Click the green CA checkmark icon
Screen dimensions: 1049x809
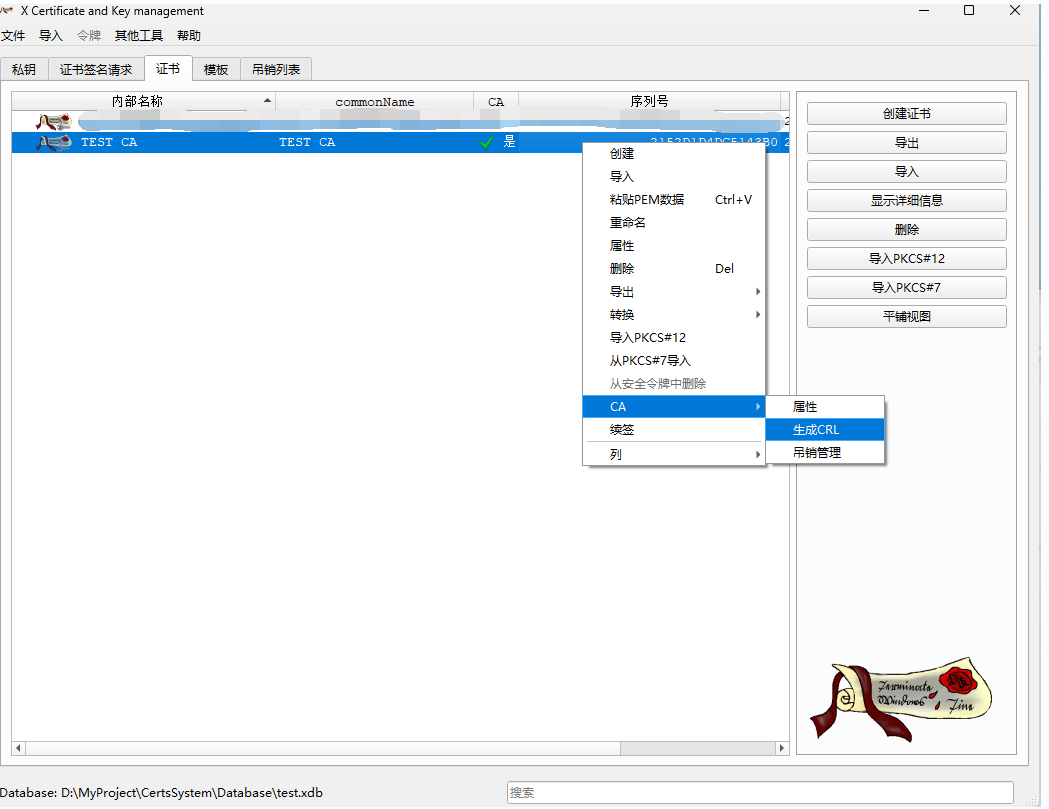coord(487,143)
